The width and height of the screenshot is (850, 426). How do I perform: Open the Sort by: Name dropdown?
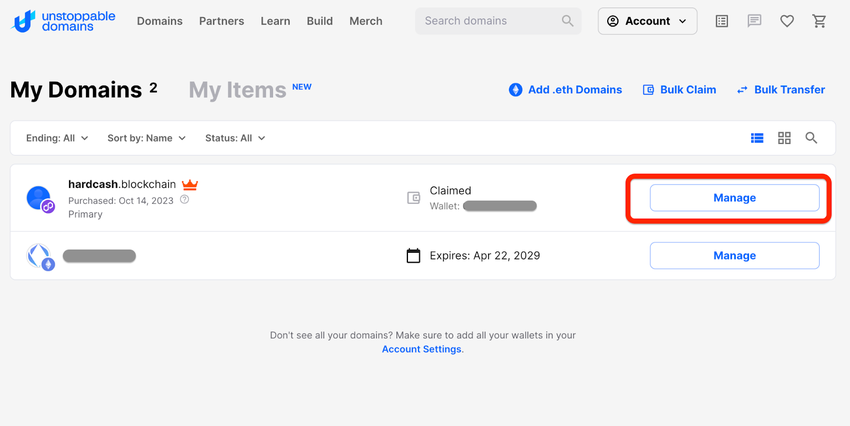(x=146, y=138)
